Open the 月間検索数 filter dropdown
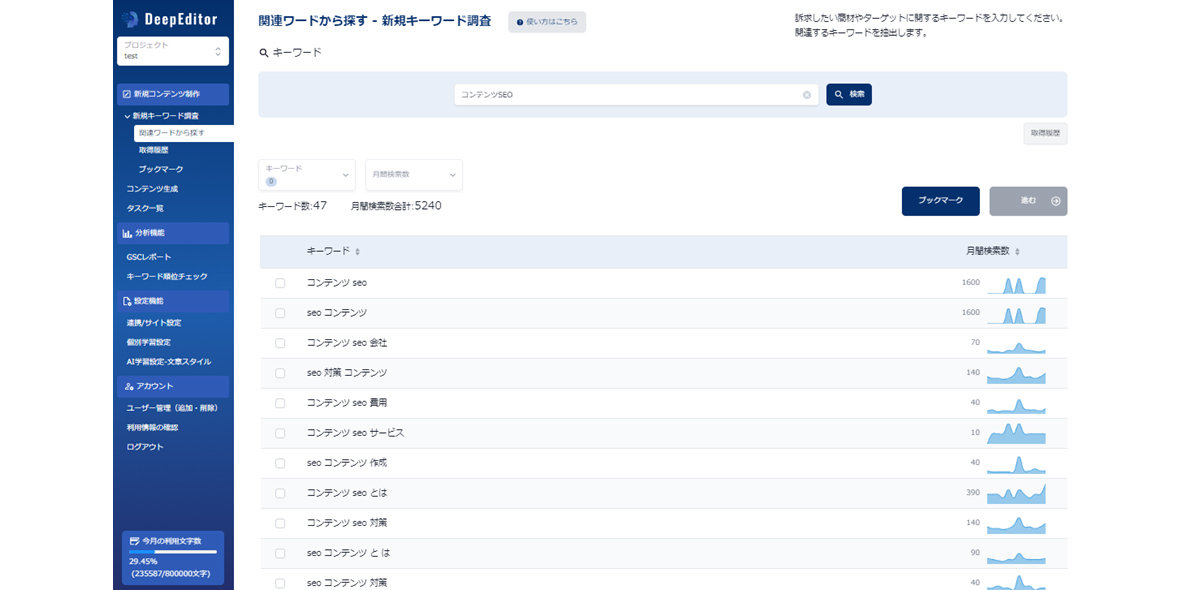 (x=413, y=175)
